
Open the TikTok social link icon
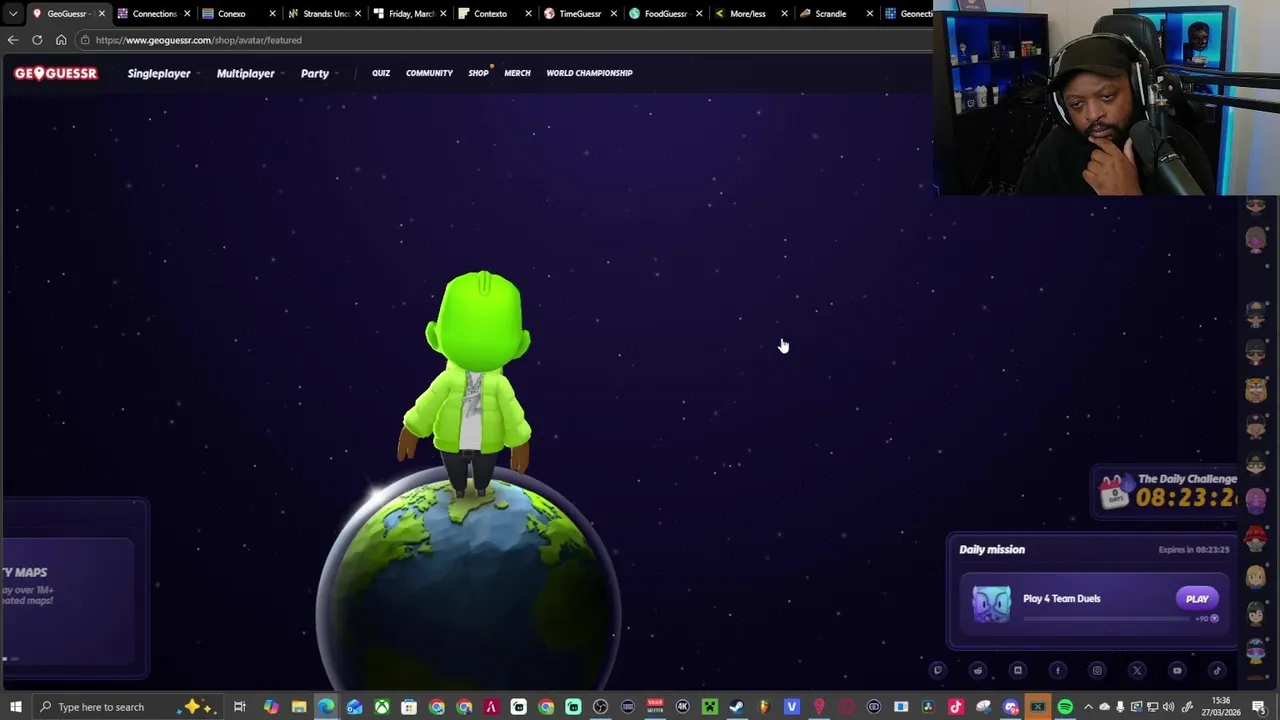click(1217, 671)
